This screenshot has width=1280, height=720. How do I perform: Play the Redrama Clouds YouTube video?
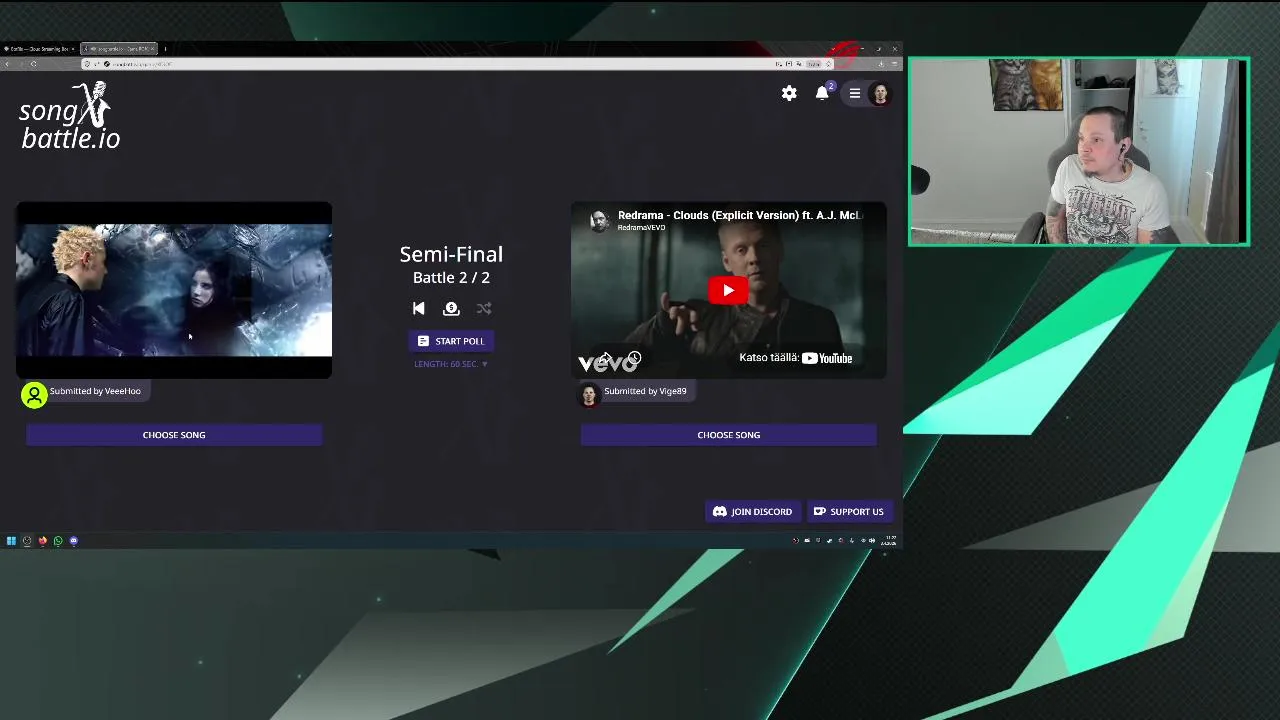coord(728,290)
